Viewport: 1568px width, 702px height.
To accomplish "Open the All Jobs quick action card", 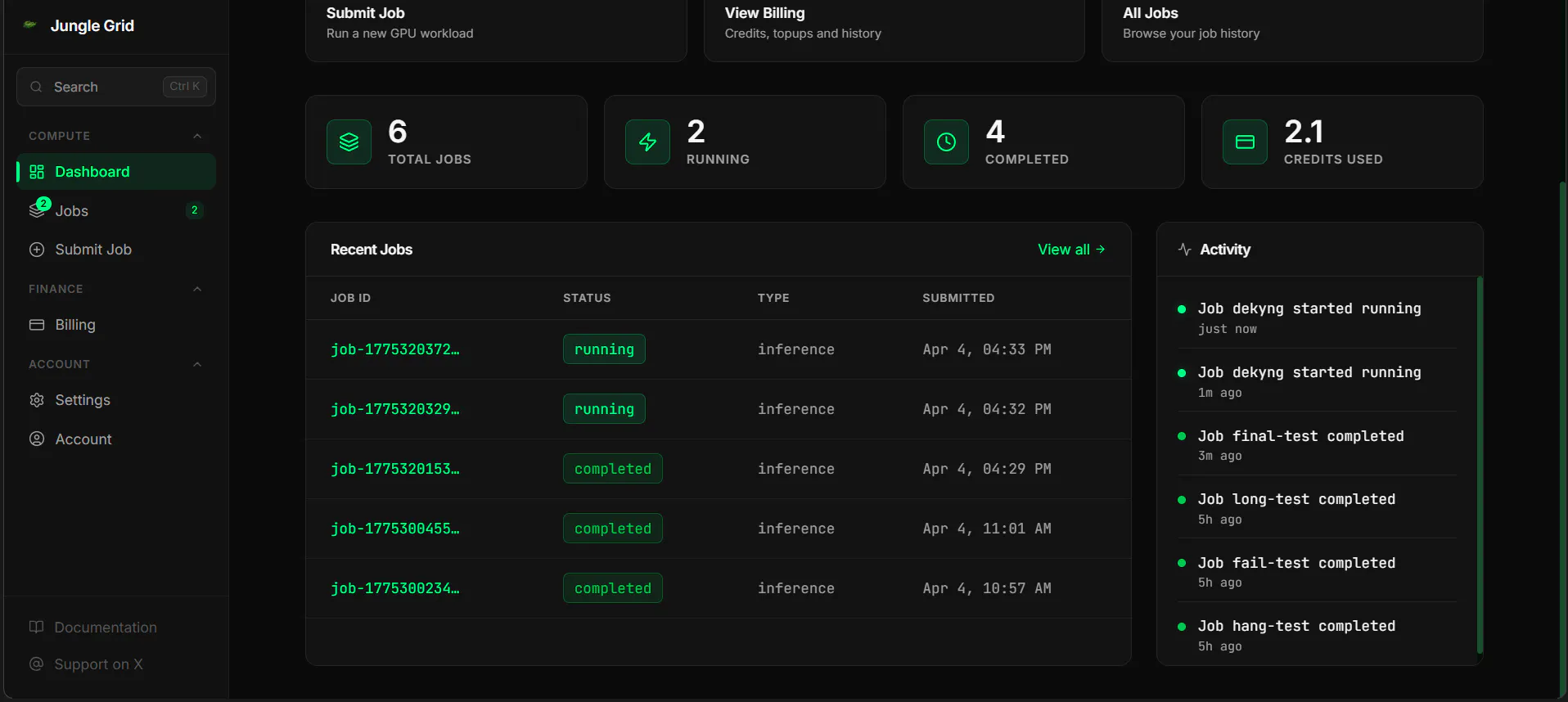I will [1292, 30].
